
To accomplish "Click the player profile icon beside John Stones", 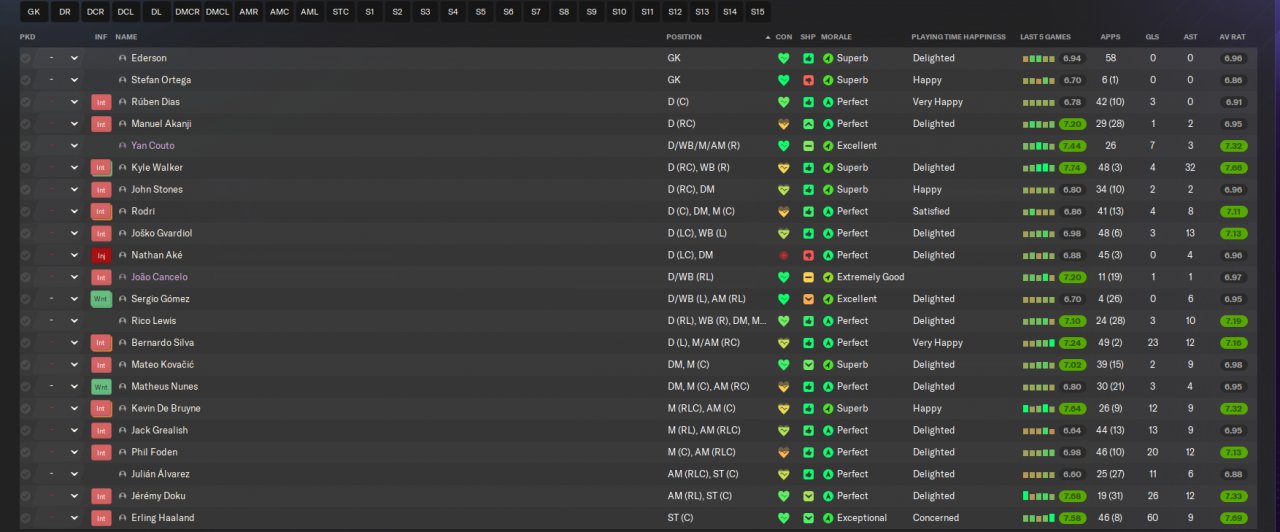I will (123, 189).
